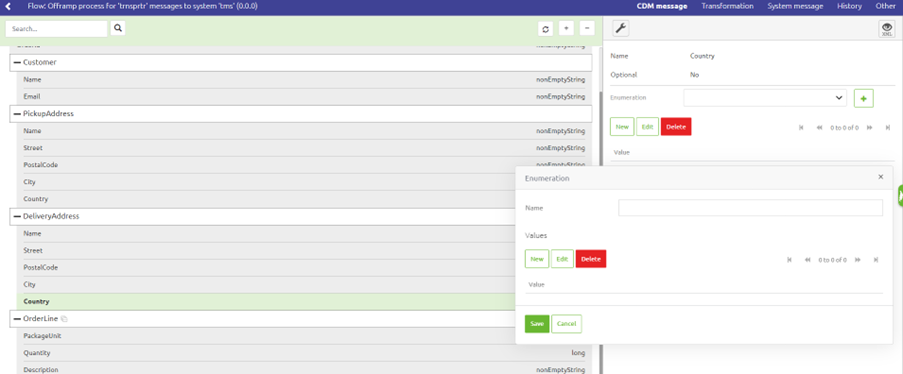Click Value column header in right panel
903x374 pixels.
(622, 153)
